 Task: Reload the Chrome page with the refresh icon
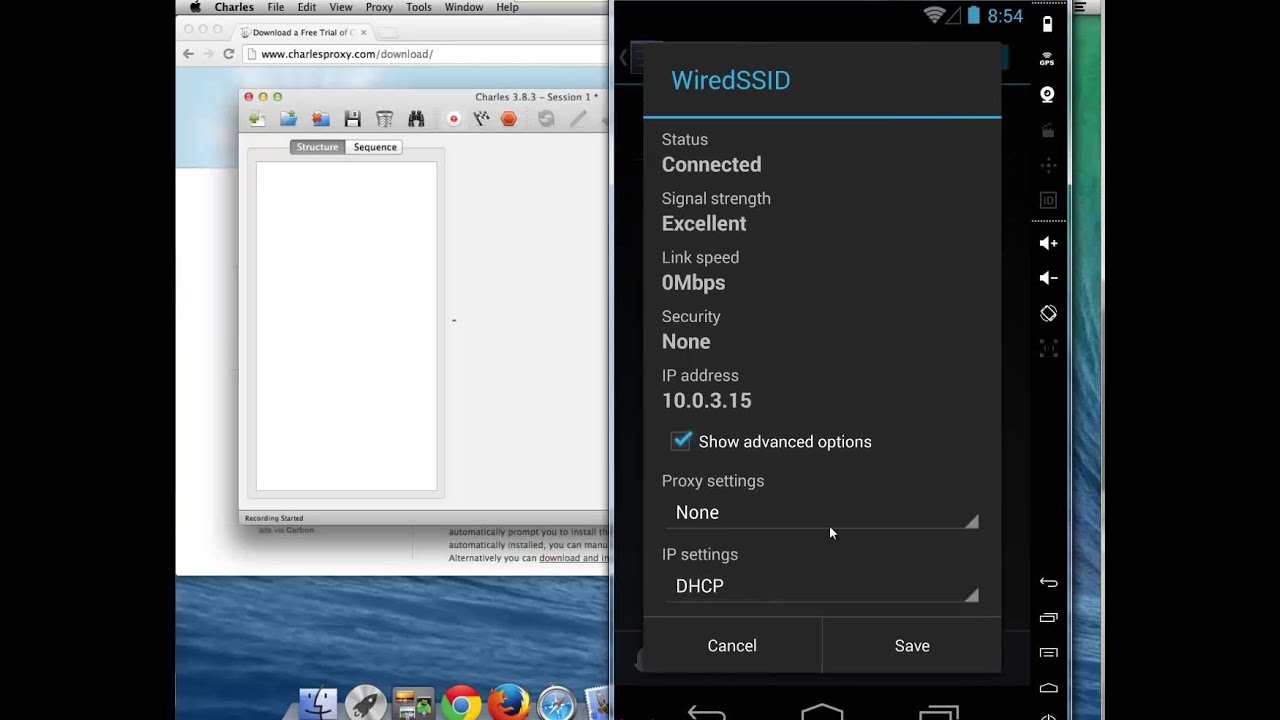click(x=228, y=54)
